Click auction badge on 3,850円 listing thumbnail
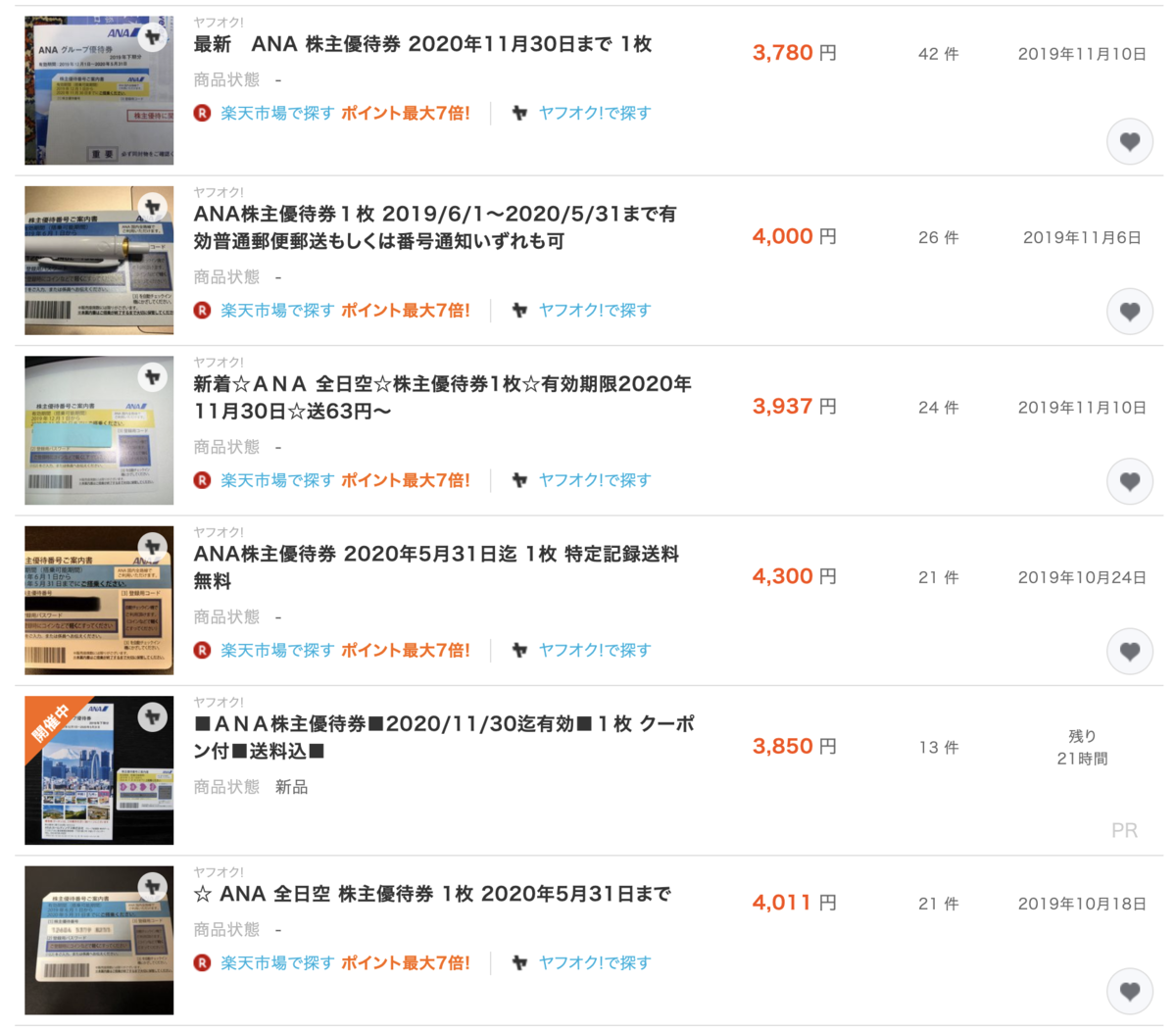This screenshot has height=1031, width=1176. pyautogui.click(x=152, y=716)
